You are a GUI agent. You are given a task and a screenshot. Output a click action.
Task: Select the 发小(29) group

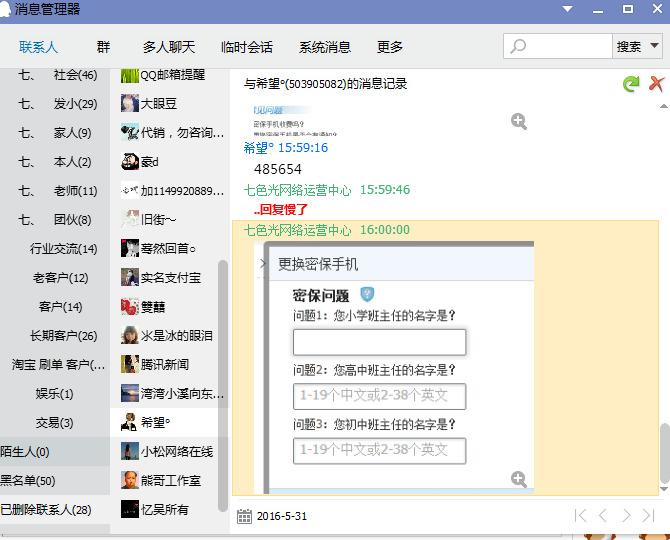[55, 103]
